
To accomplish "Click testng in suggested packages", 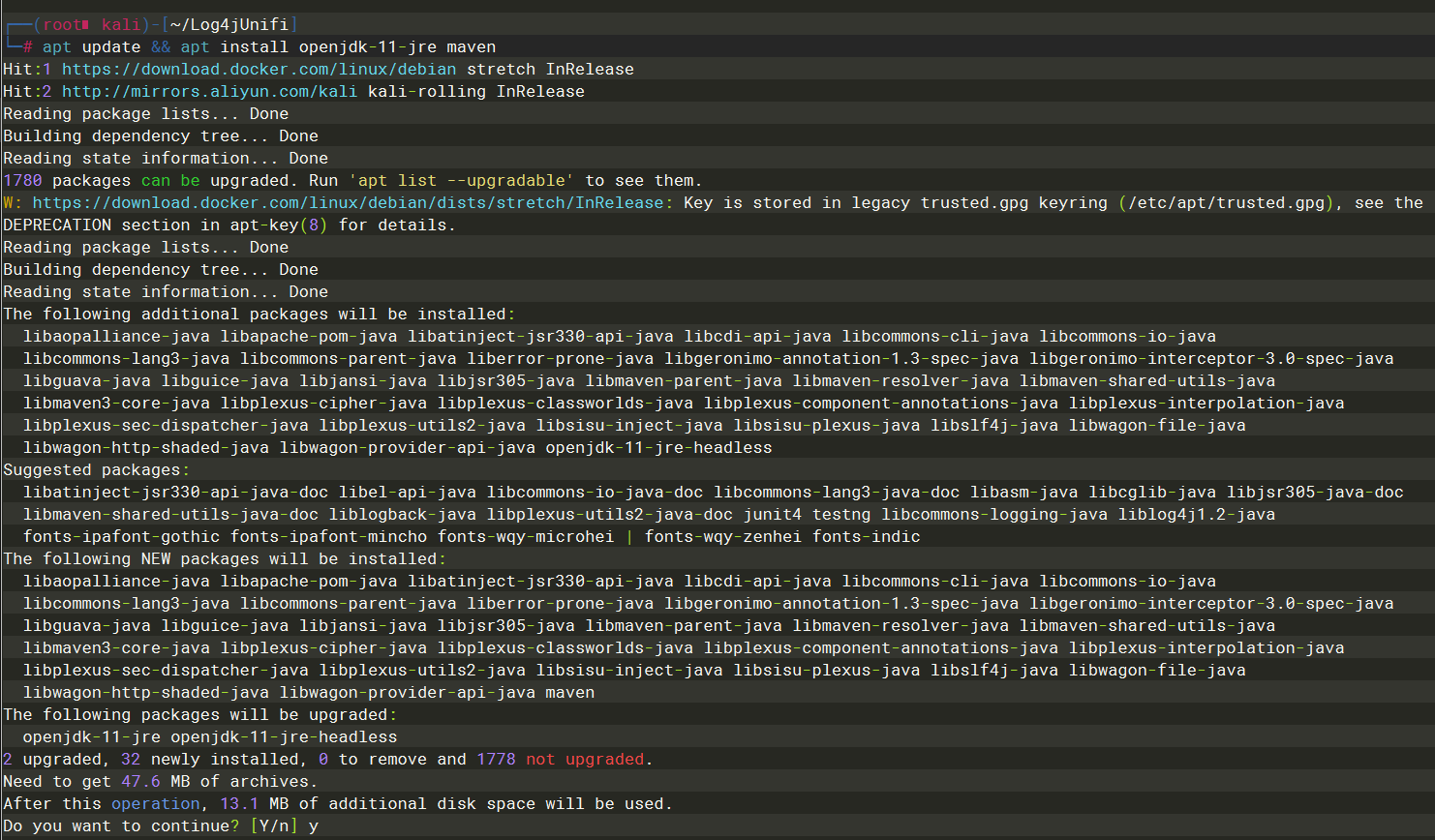I will (841, 514).
